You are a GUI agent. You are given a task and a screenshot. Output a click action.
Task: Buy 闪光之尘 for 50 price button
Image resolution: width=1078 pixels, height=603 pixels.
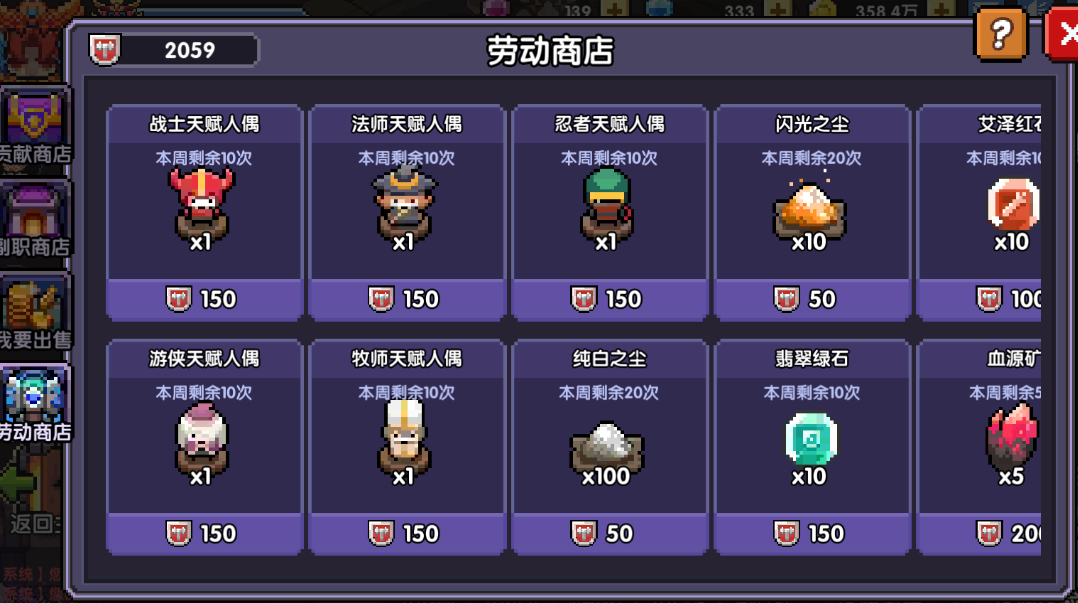click(x=813, y=299)
